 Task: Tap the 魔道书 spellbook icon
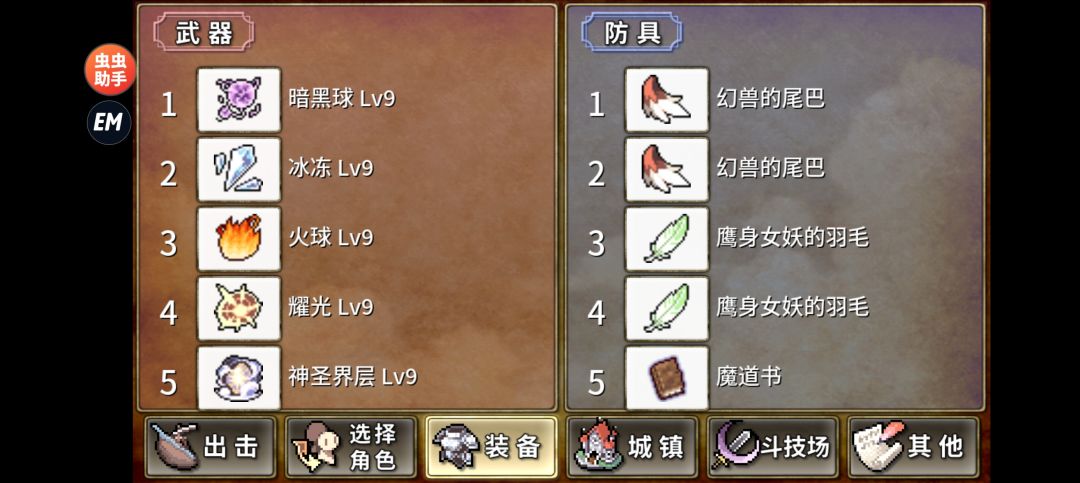pos(667,378)
